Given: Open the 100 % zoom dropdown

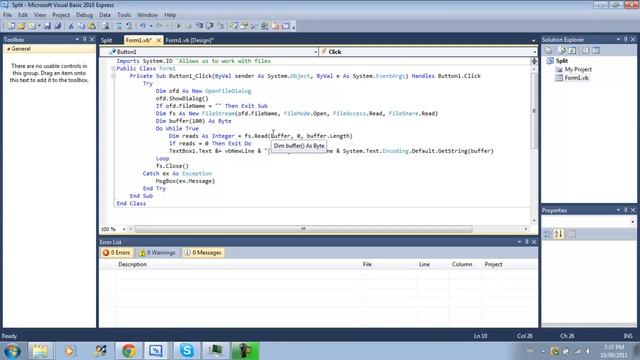Looking at the screenshot, I should 124,229.
